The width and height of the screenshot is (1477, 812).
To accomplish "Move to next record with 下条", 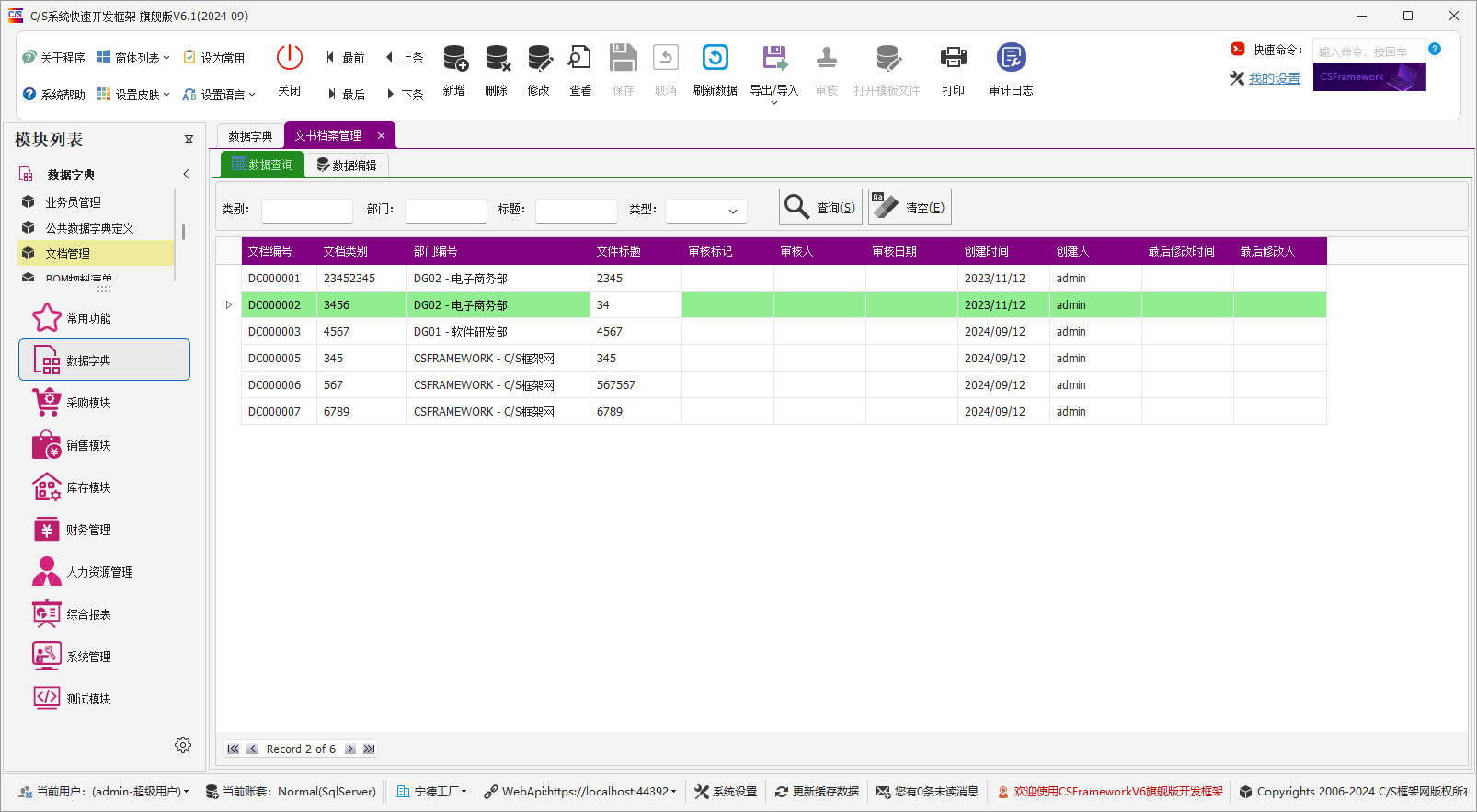I will 405,95.
